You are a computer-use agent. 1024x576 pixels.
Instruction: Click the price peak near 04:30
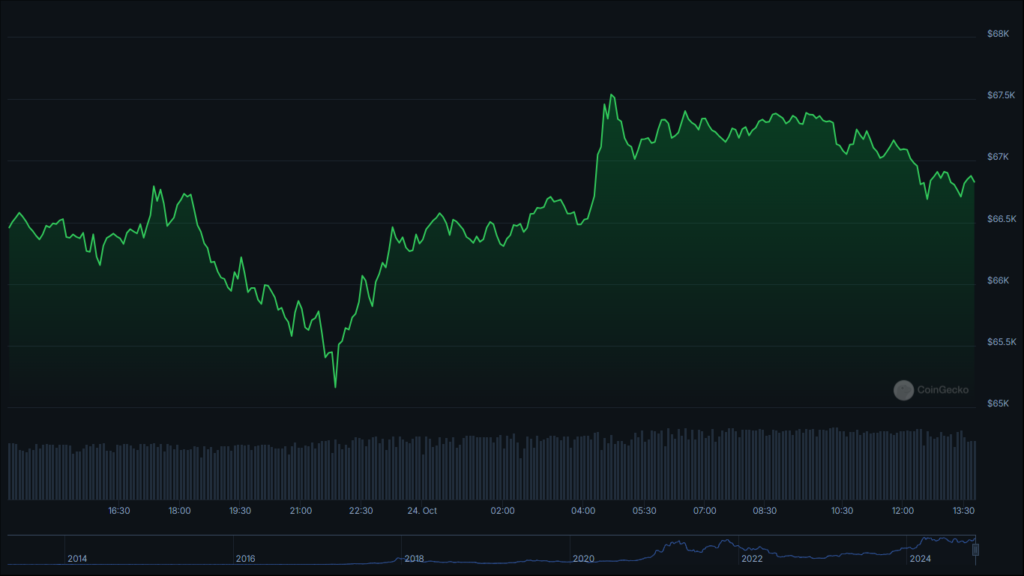[611, 95]
